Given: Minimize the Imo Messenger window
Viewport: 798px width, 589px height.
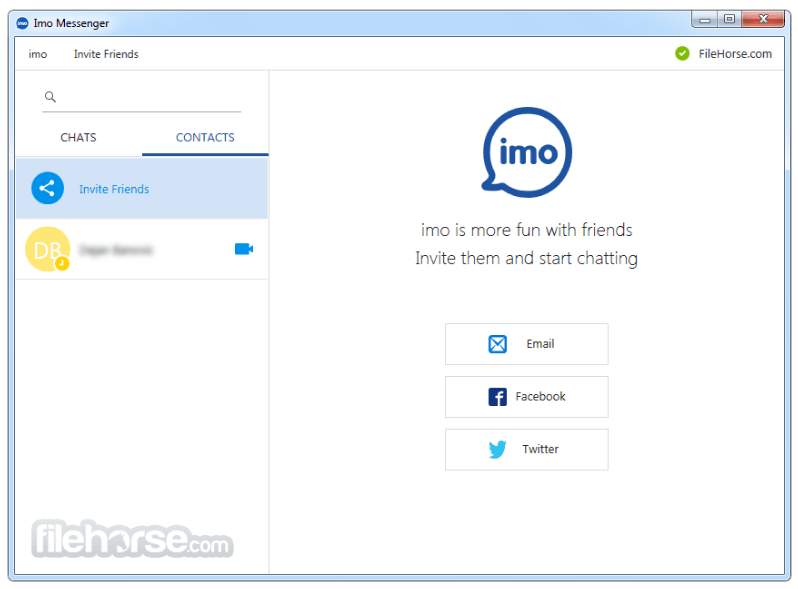Looking at the screenshot, I should (x=704, y=19).
